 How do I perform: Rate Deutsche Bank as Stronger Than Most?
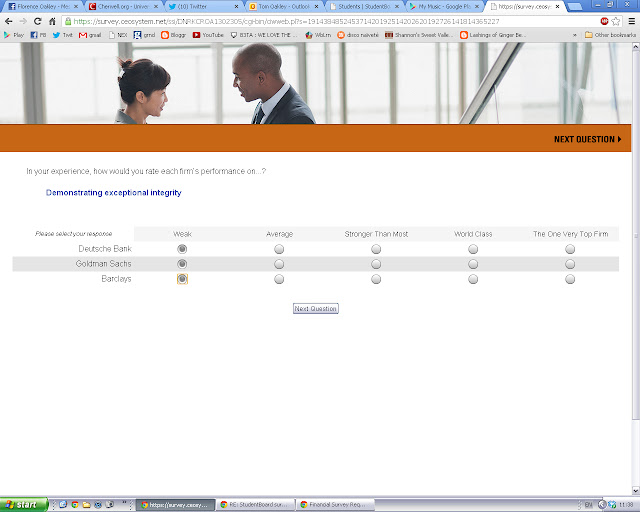point(376,249)
